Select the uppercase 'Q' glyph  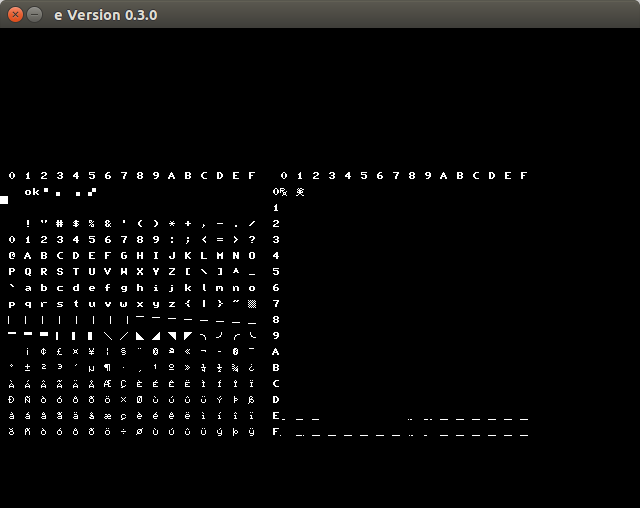point(28,272)
